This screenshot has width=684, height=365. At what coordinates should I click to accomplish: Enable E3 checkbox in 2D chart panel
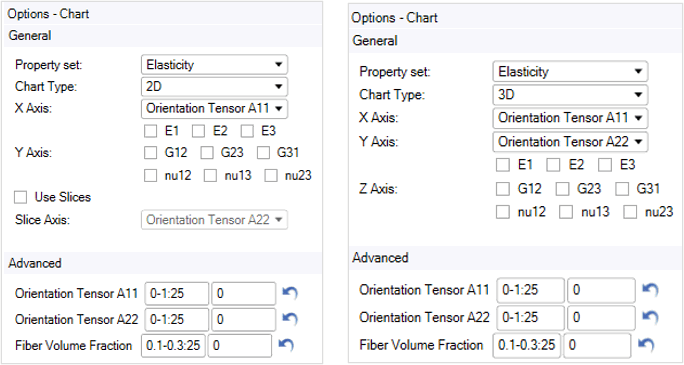tap(247, 131)
